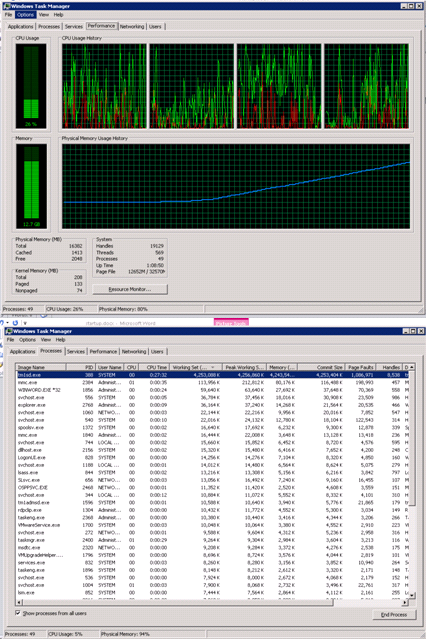The height and width of the screenshot is (639, 426).
Task: Click the left arrow of the horizontal scrollbar
Action: [x=19, y=602]
